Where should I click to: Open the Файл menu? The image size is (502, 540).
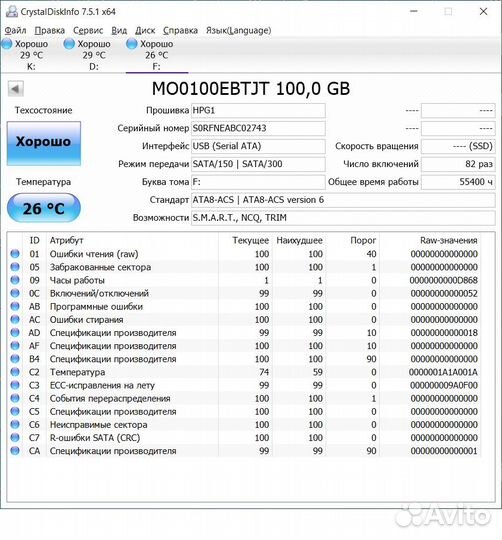coord(15,31)
